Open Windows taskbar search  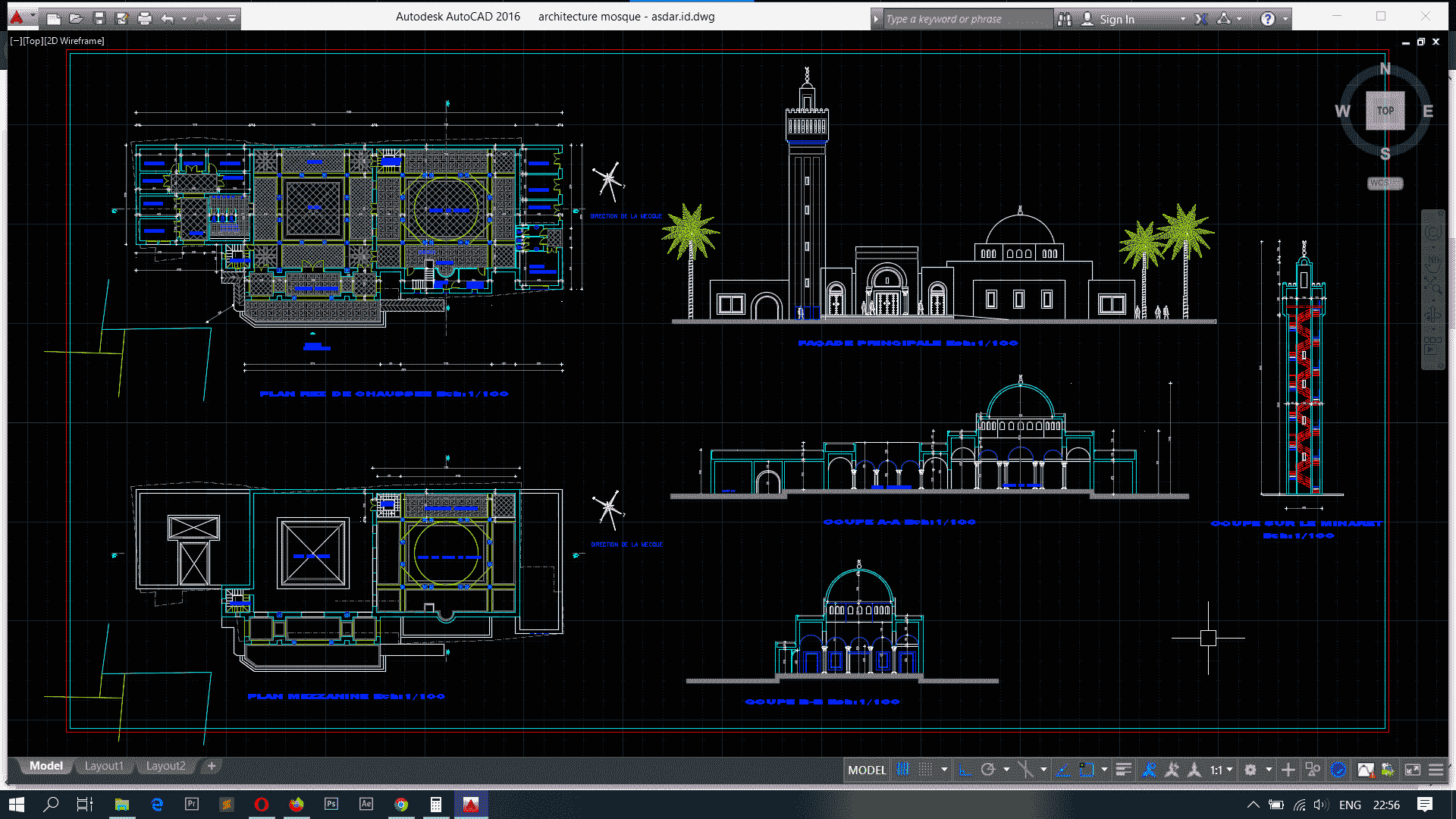[51, 805]
